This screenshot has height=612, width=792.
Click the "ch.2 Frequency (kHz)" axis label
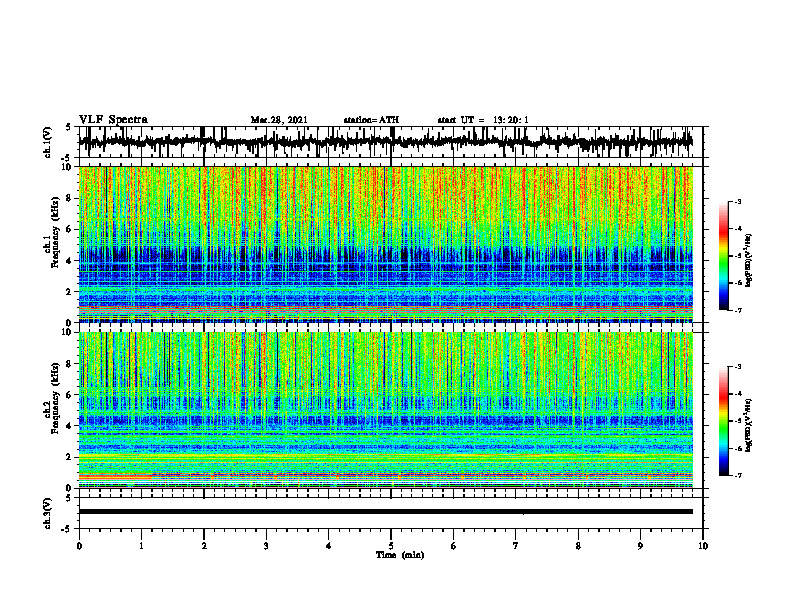click(x=54, y=398)
